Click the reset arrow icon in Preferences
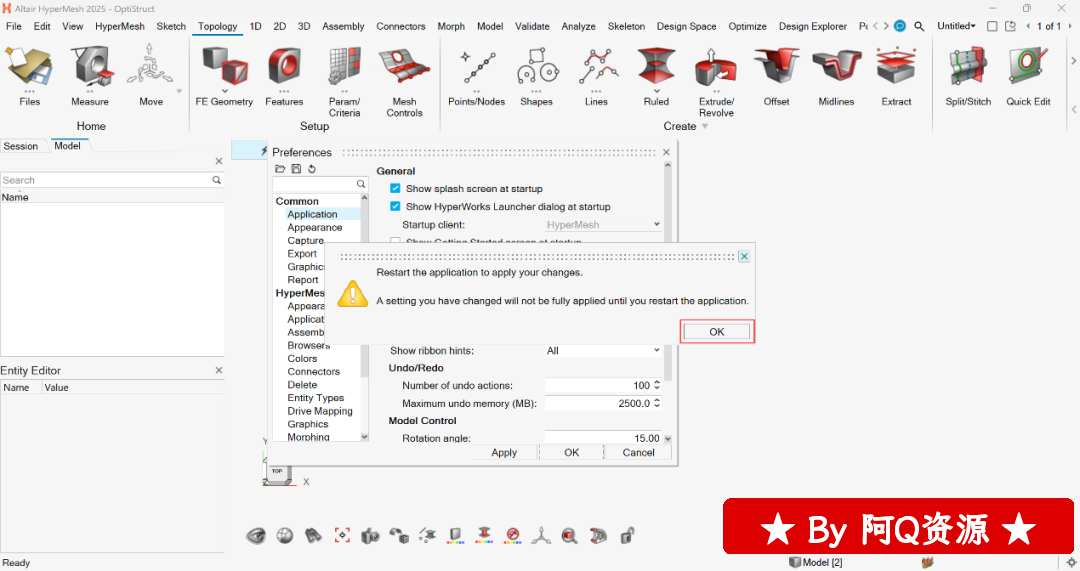 [312, 169]
